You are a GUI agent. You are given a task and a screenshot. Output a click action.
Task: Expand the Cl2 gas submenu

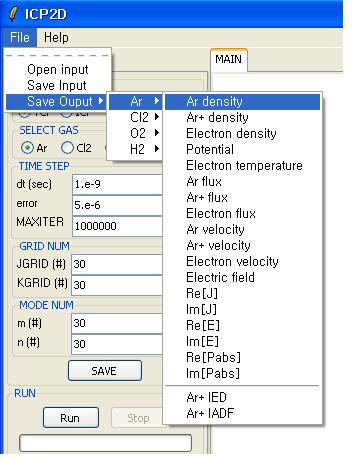coord(136,117)
